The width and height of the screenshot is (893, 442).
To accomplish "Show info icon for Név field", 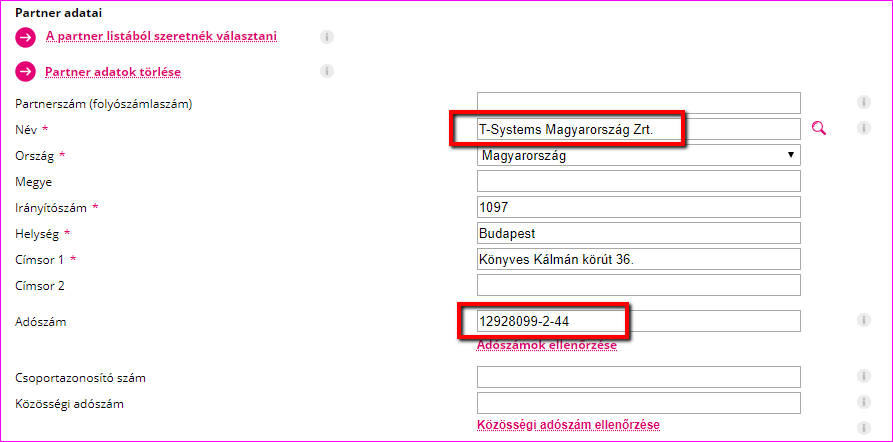I will [864, 129].
